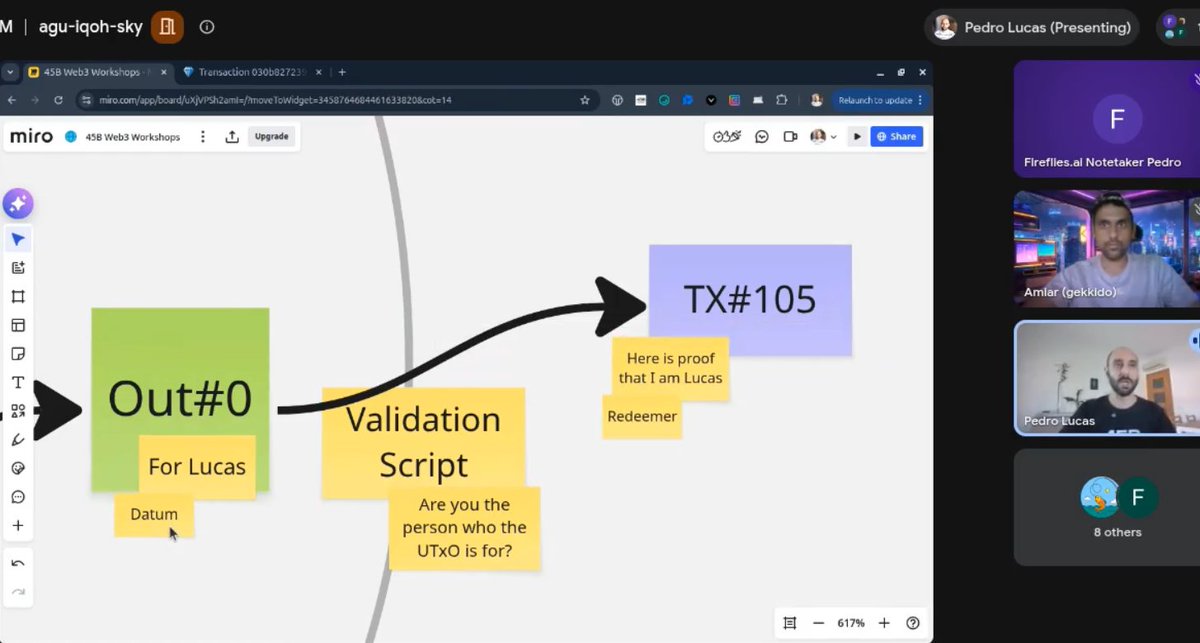Open the Miro AI assistant sparkle button
The width and height of the screenshot is (1200, 643).
click(x=18, y=205)
